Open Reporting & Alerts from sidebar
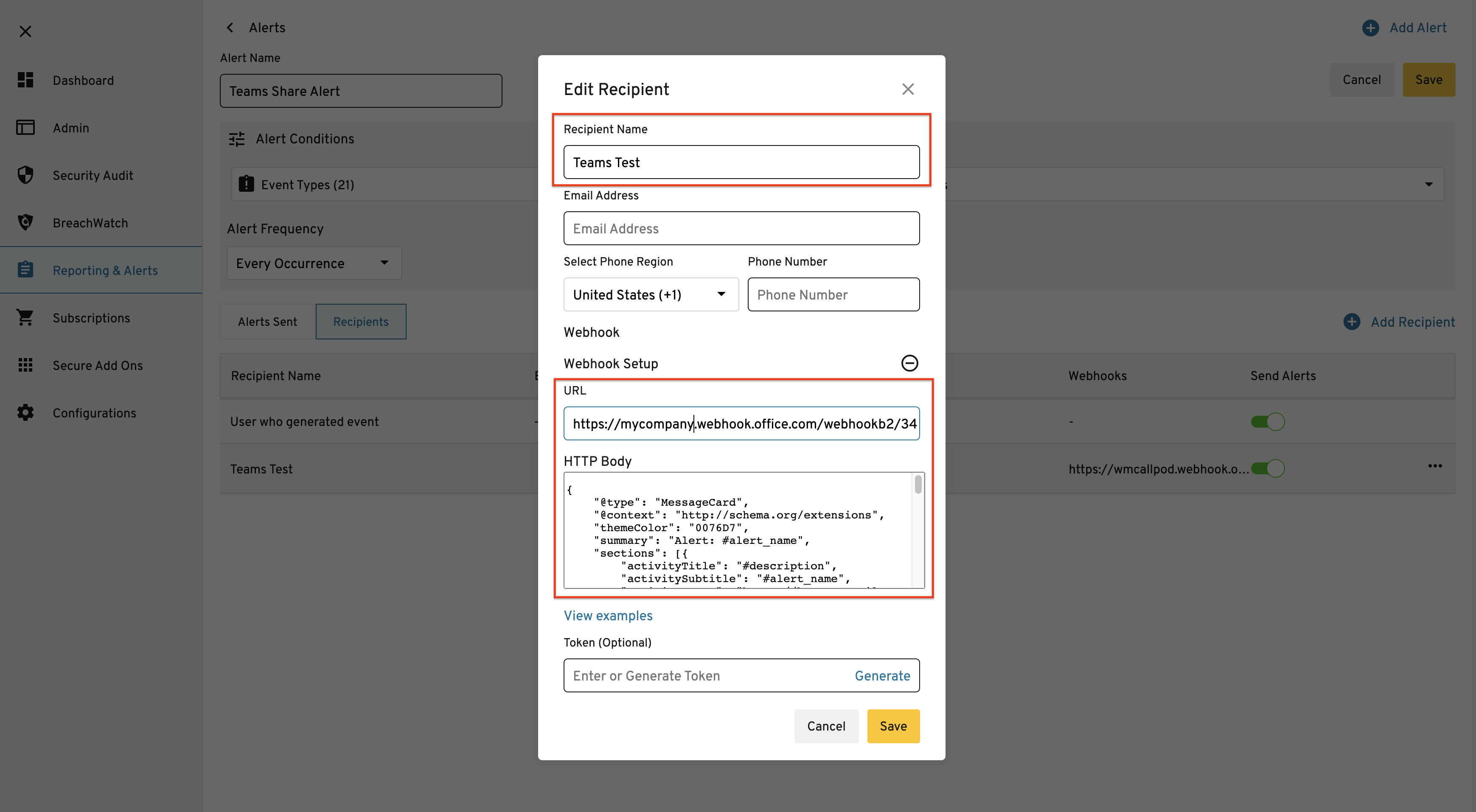This screenshot has height=812, width=1476. coord(105,270)
